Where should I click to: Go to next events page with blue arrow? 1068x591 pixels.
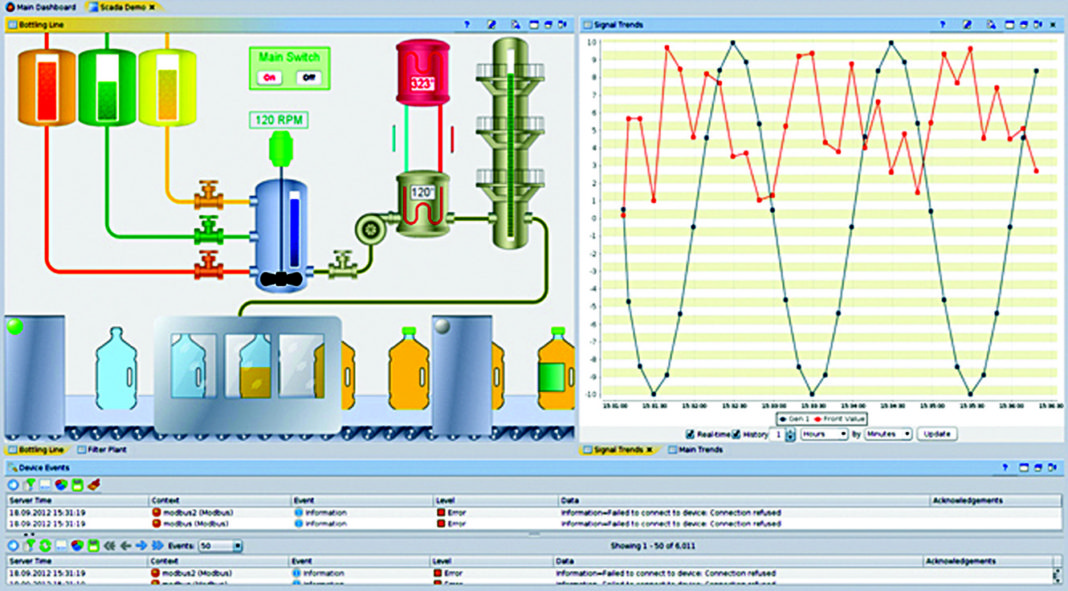142,546
